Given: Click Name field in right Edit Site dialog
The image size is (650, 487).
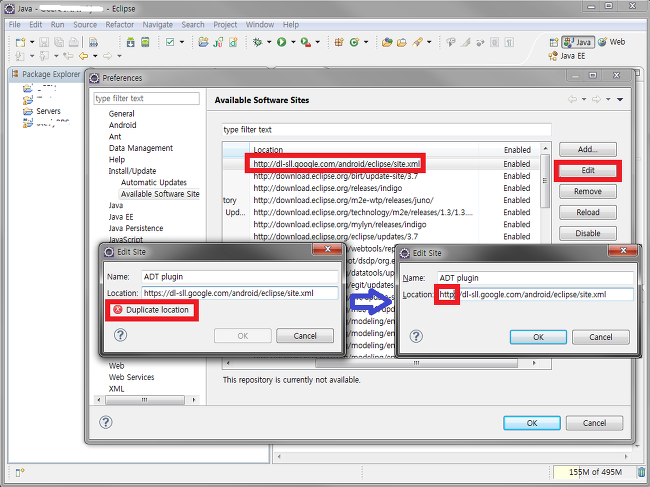Looking at the screenshot, I should click(535, 278).
